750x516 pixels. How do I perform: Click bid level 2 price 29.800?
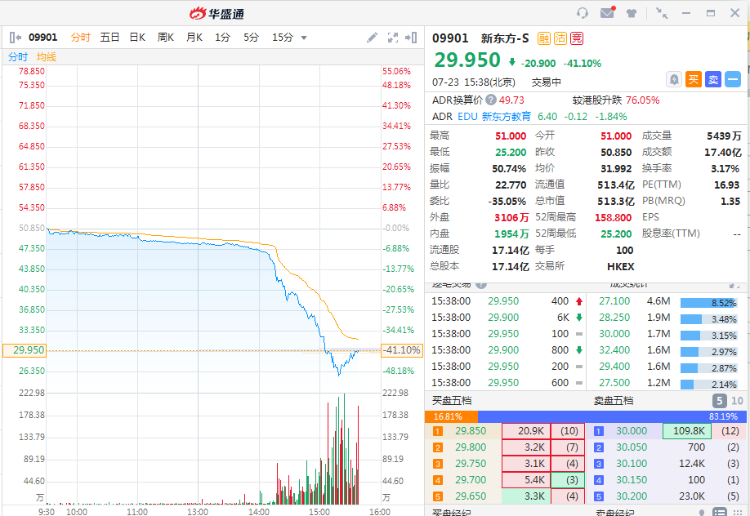tap(471, 447)
